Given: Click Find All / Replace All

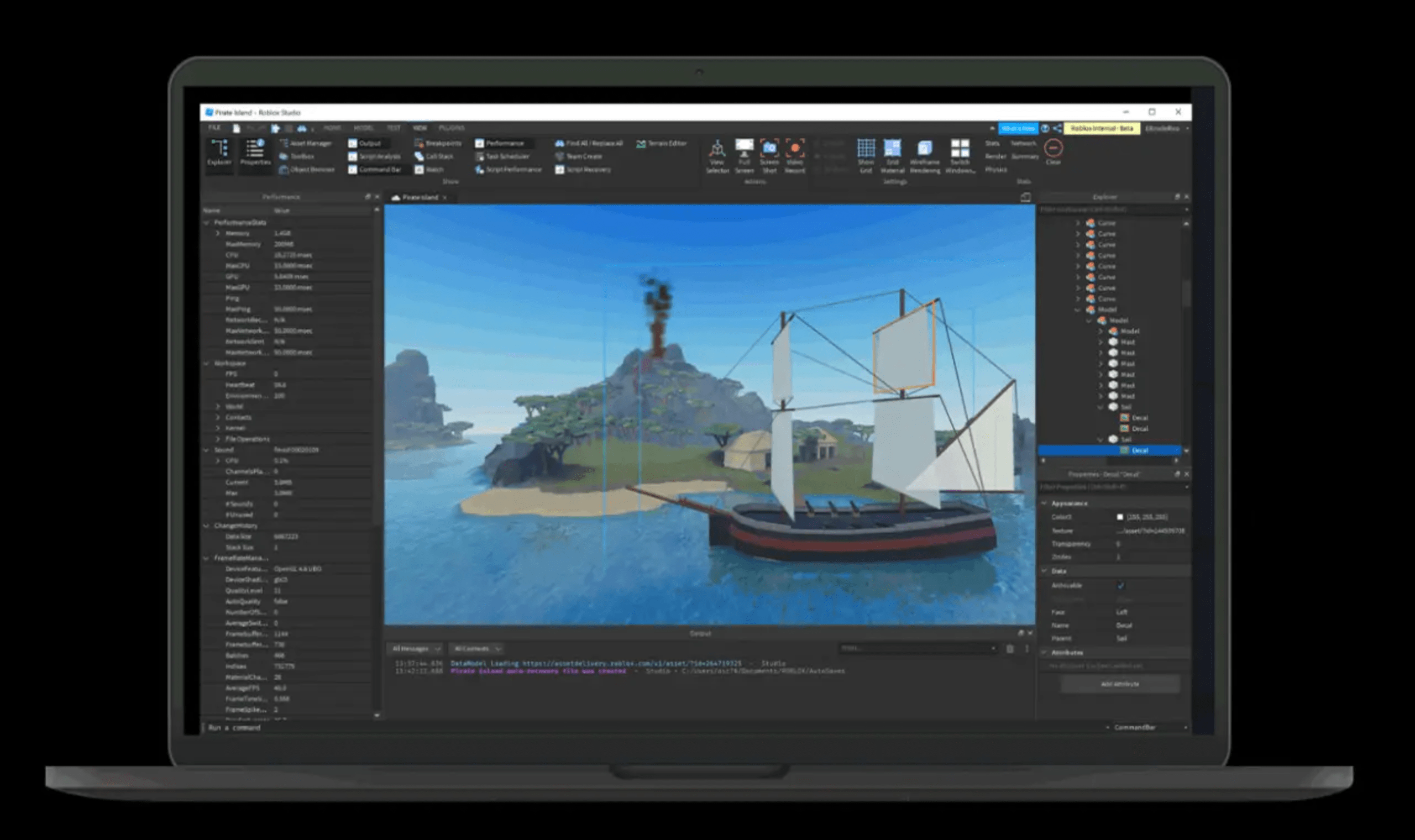Looking at the screenshot, I should click(x=589, y=144).
